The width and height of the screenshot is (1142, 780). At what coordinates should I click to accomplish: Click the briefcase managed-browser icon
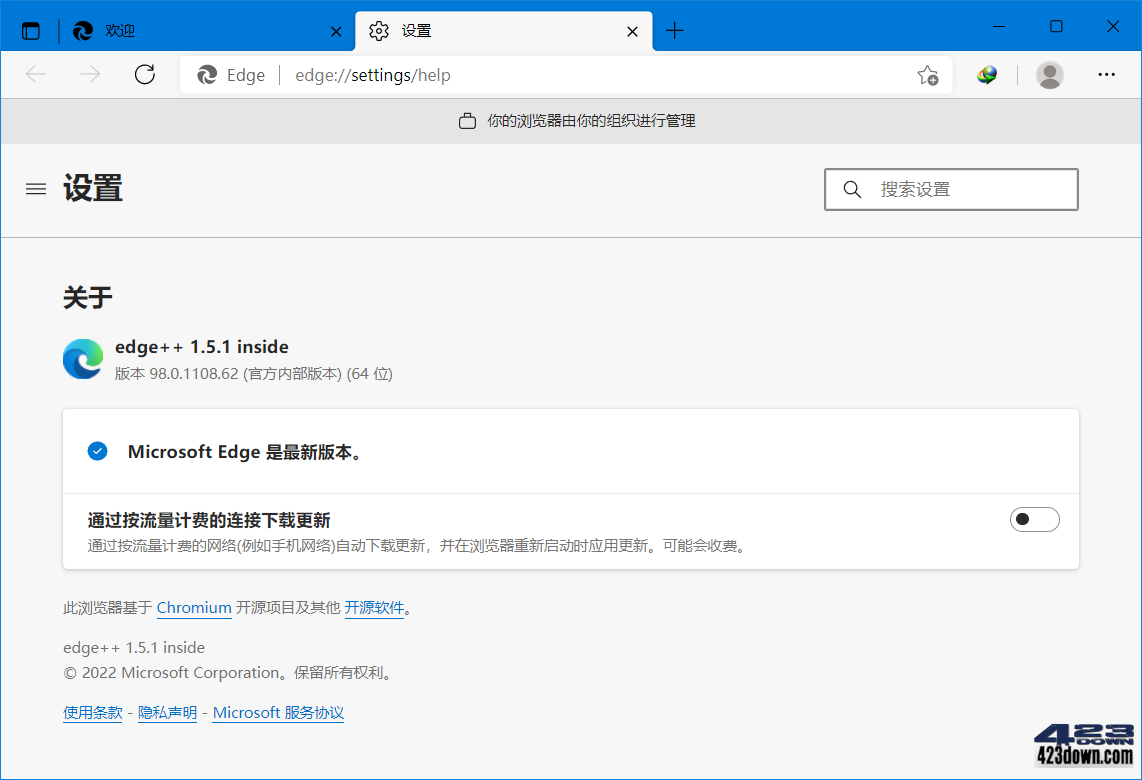coord(468,121)
